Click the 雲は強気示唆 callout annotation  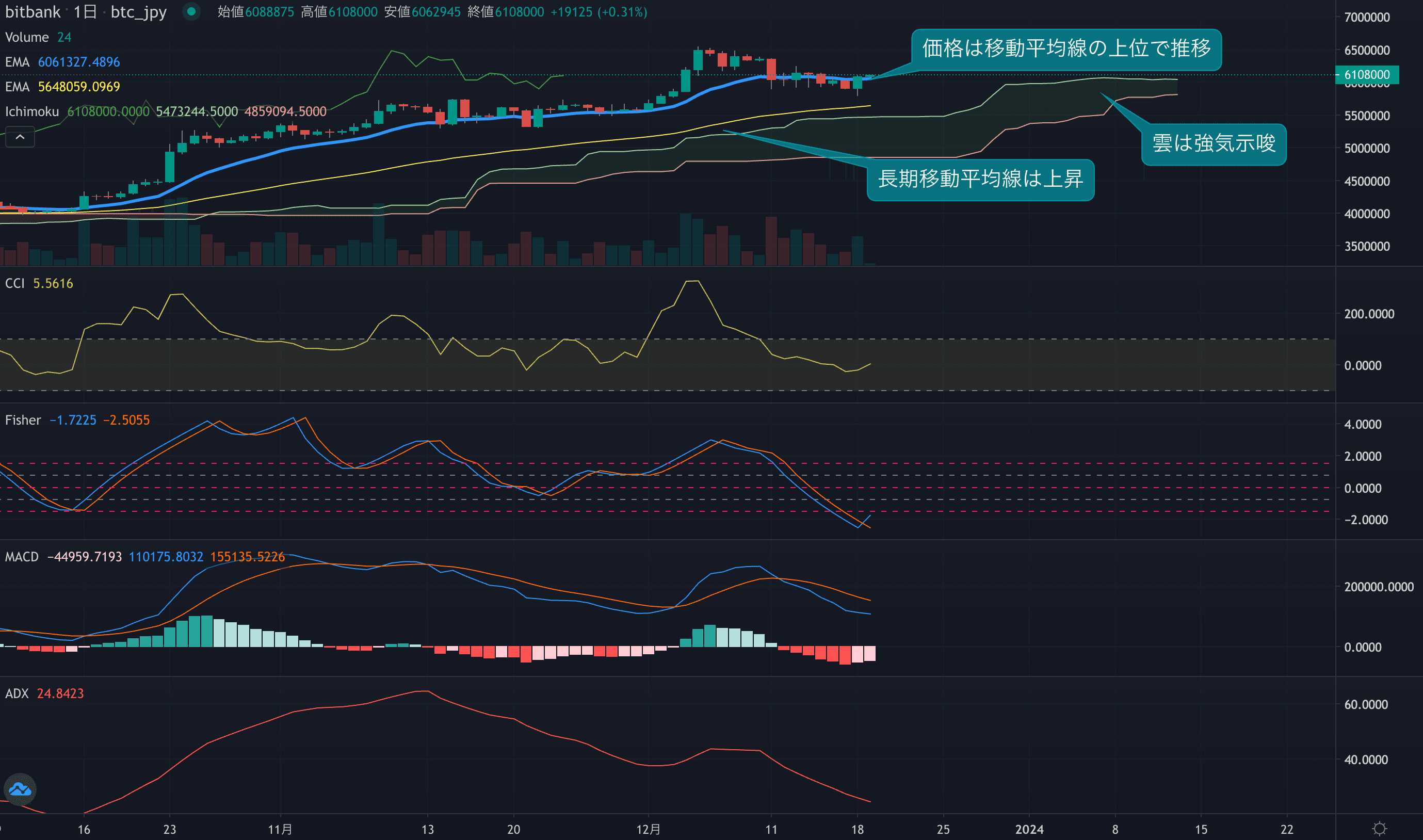coord(1213,144)
